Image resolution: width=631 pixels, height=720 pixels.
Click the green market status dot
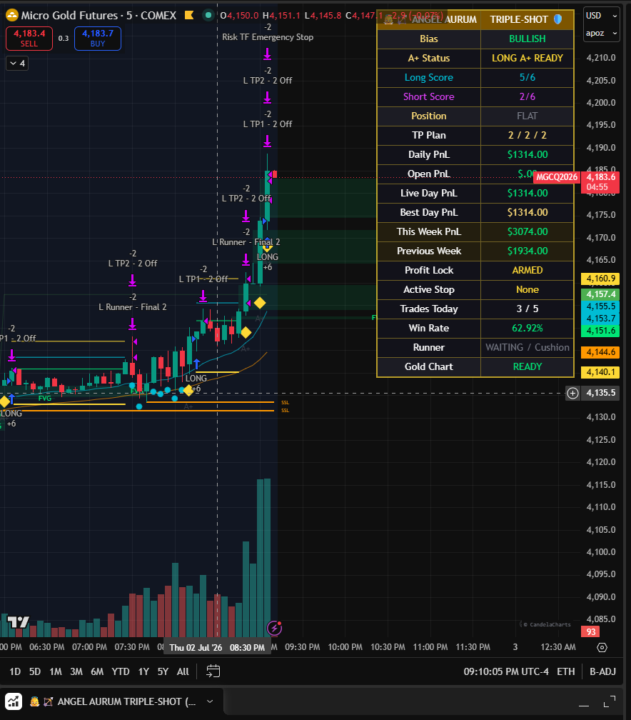point(208,16)
